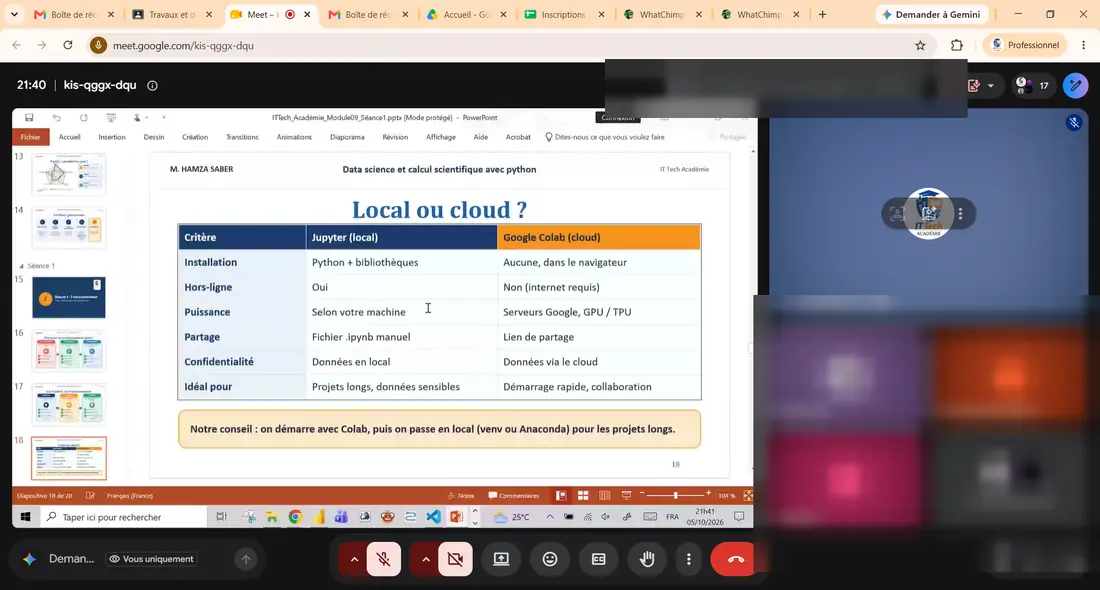Viewport: 1100px width, 590px height.
Task: Click the send arrow next to Gemini prompt
Action: coord(246,559)
